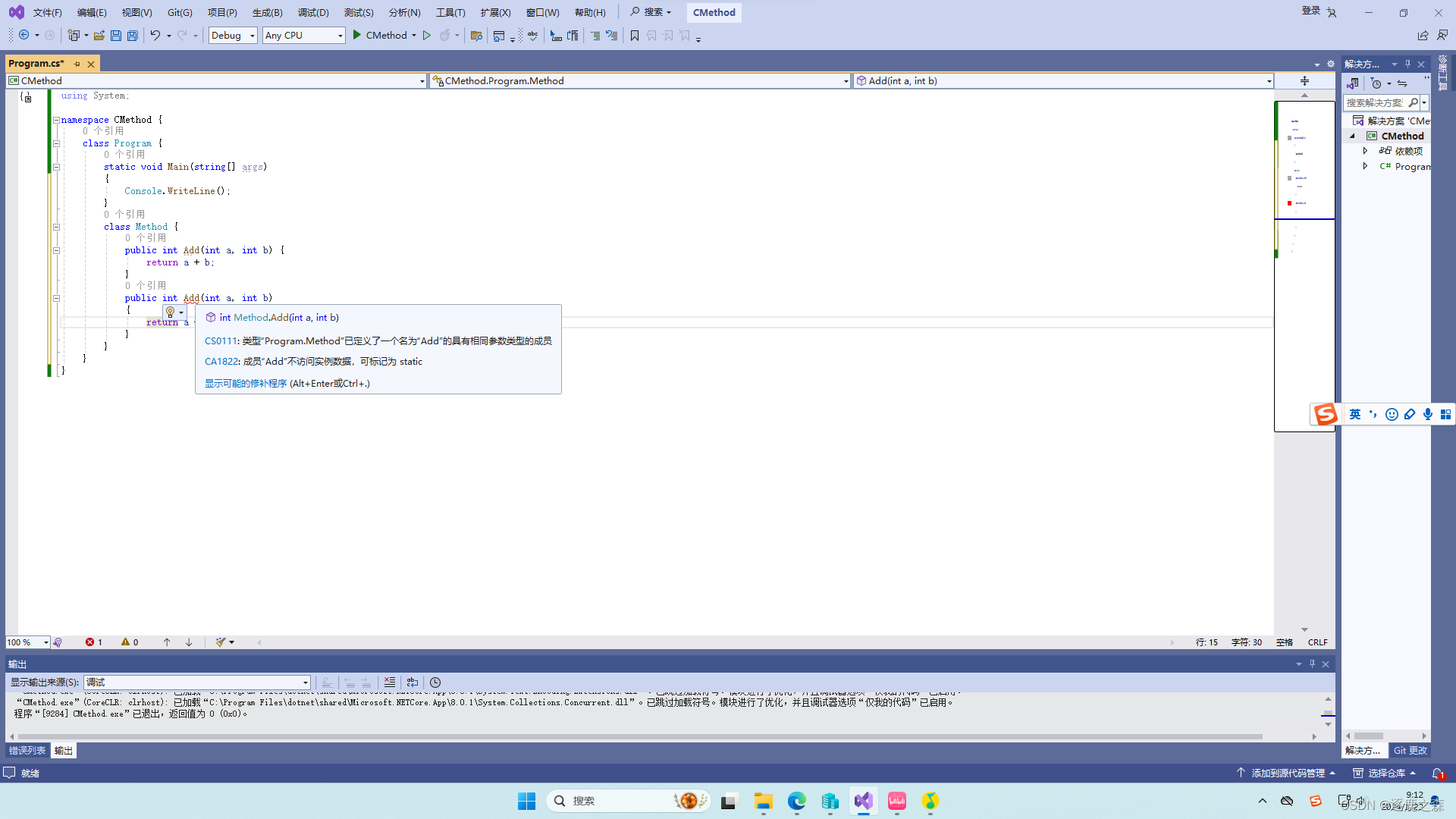Expand the Program.cs node in Solution Explorer
The height and width of the screenshot is (819, 1456).
coord(1365,166)
